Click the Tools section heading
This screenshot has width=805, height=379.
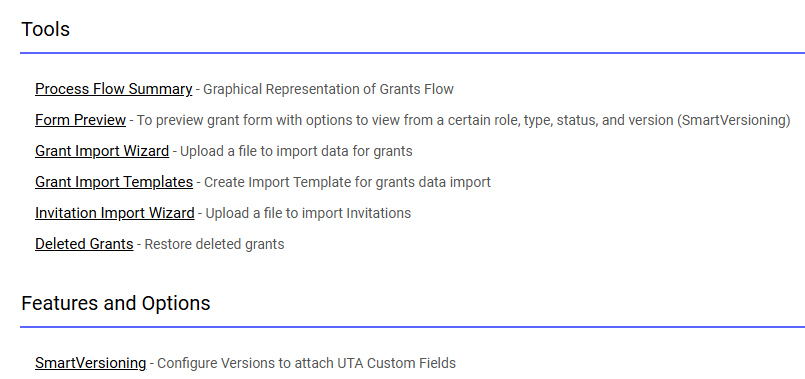click(x=45, y=29)
